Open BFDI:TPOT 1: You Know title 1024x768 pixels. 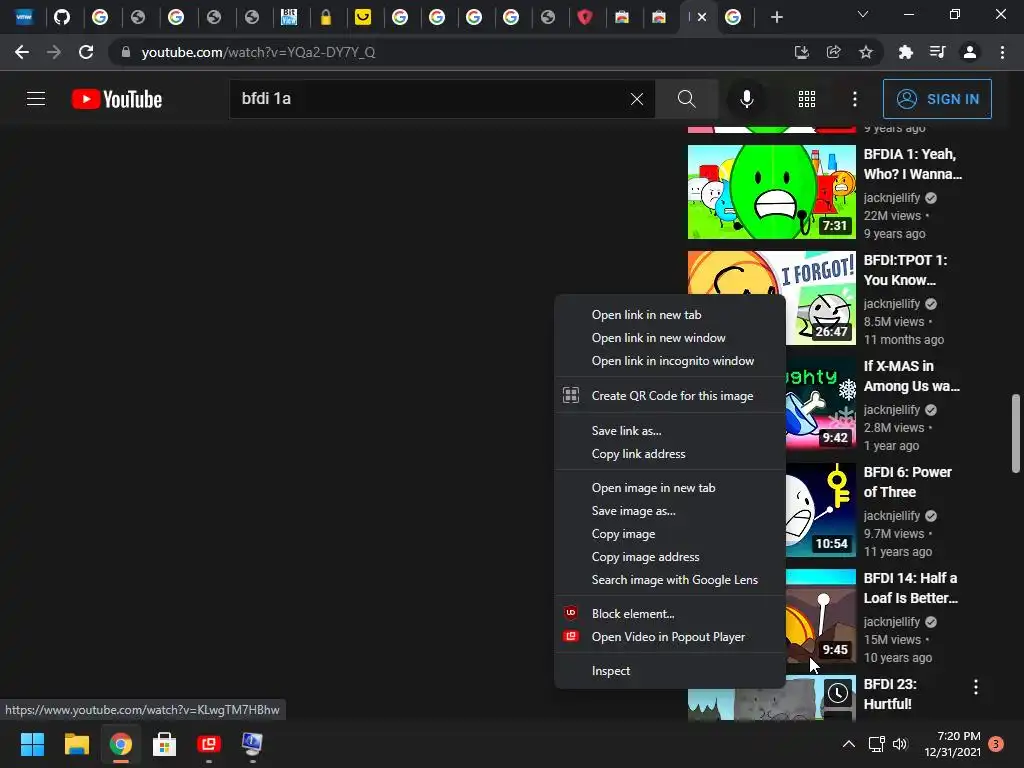pyautogui.click(x=905, y=270)
